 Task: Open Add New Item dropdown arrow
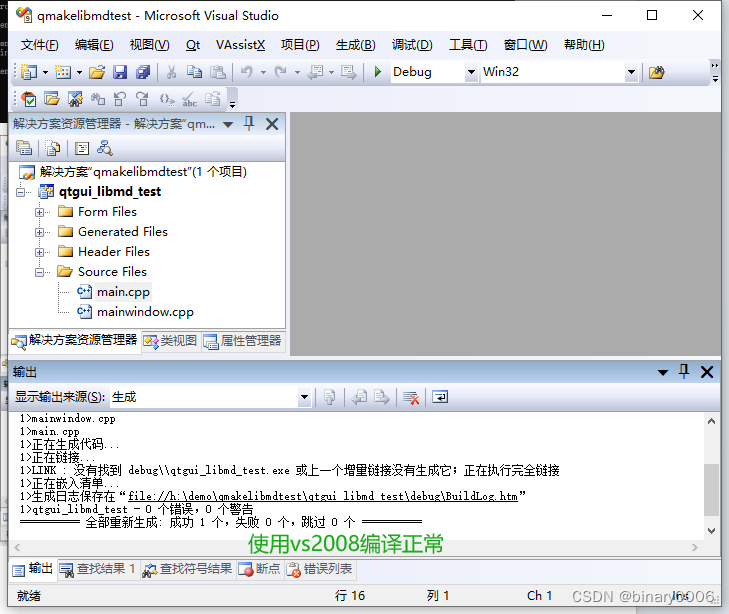pos(80,73)
